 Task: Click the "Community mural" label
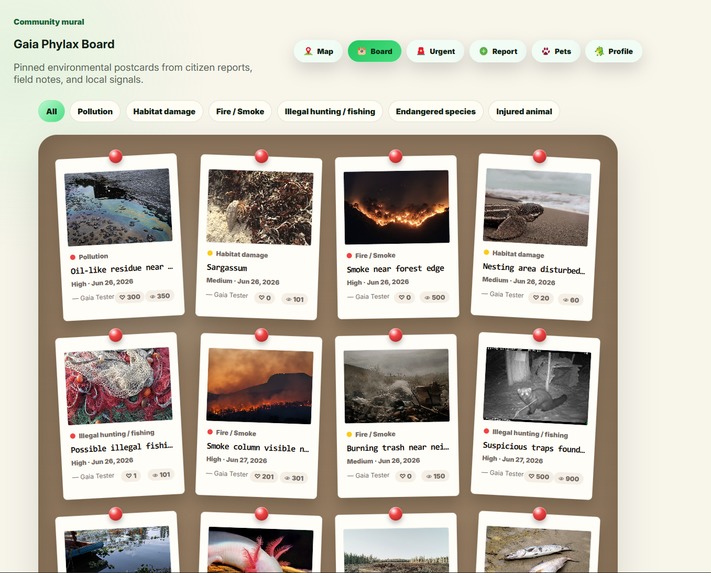pos(49,22)
